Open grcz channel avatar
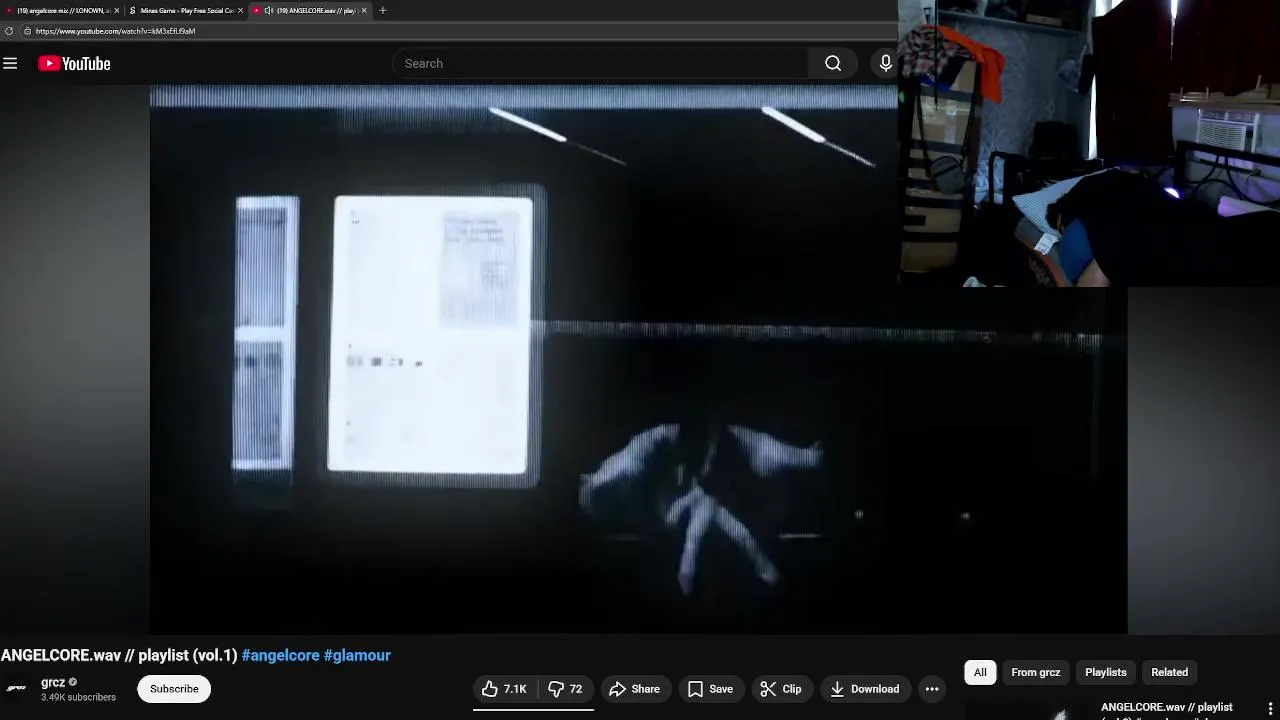This screenshot has height=720, width=1280. (x=17, y=689)
